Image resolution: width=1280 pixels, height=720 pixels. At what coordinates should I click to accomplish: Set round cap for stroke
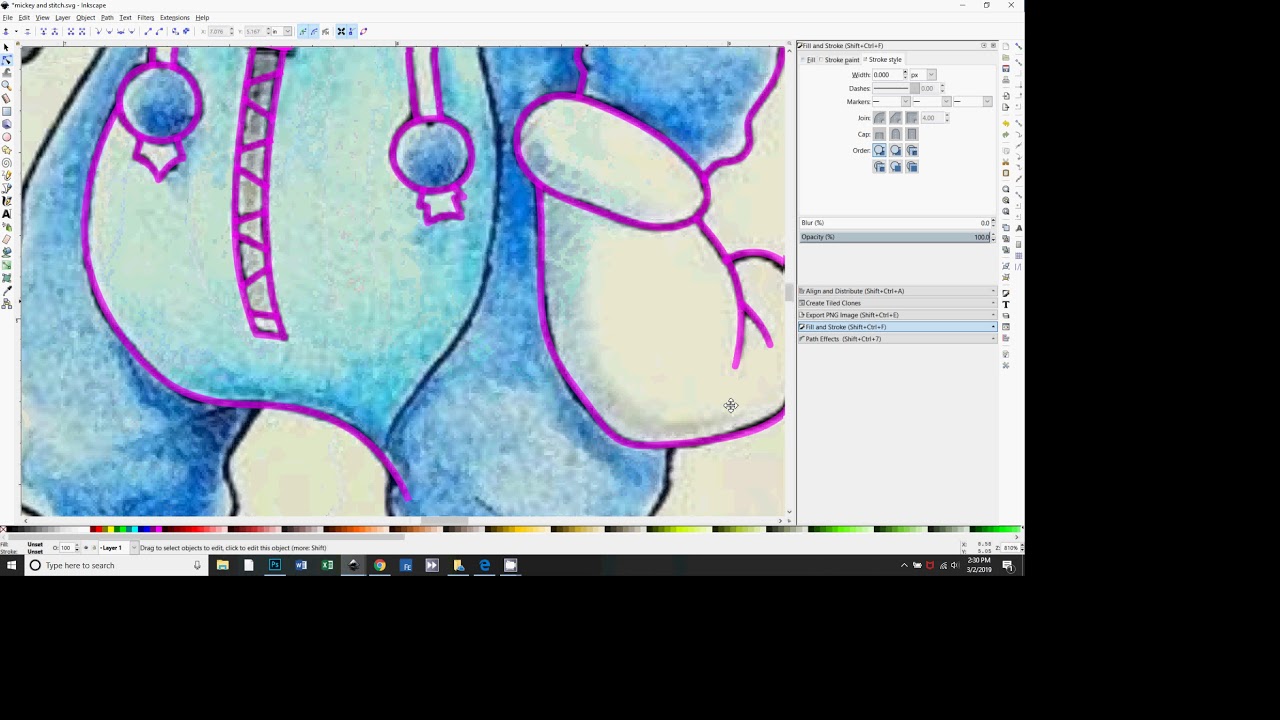coord(896,134)
